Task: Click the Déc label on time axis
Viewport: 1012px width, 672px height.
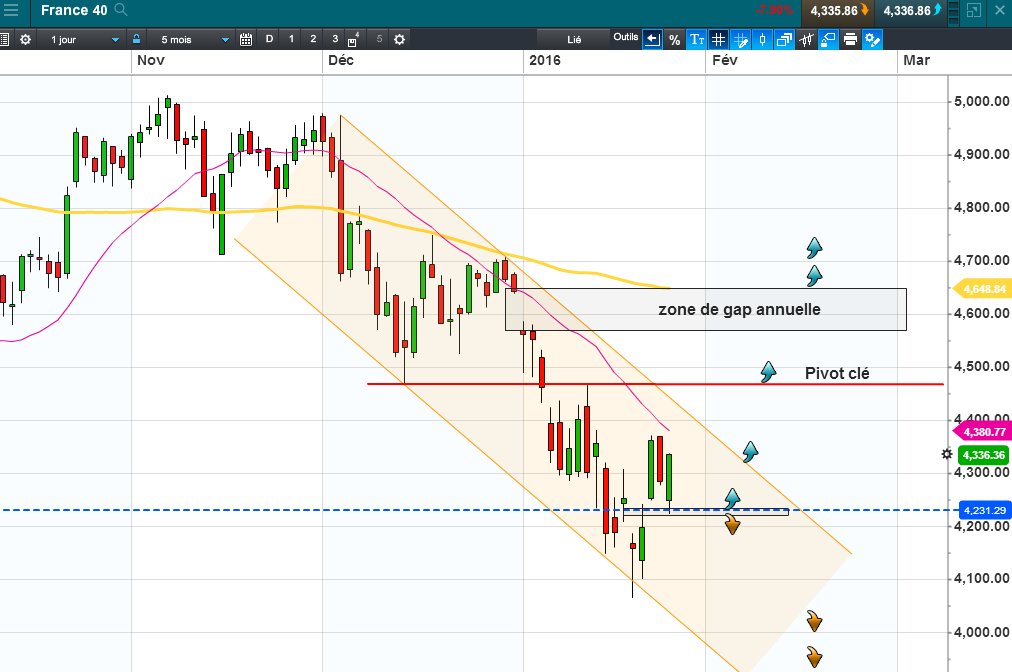Action: (341, 60)
